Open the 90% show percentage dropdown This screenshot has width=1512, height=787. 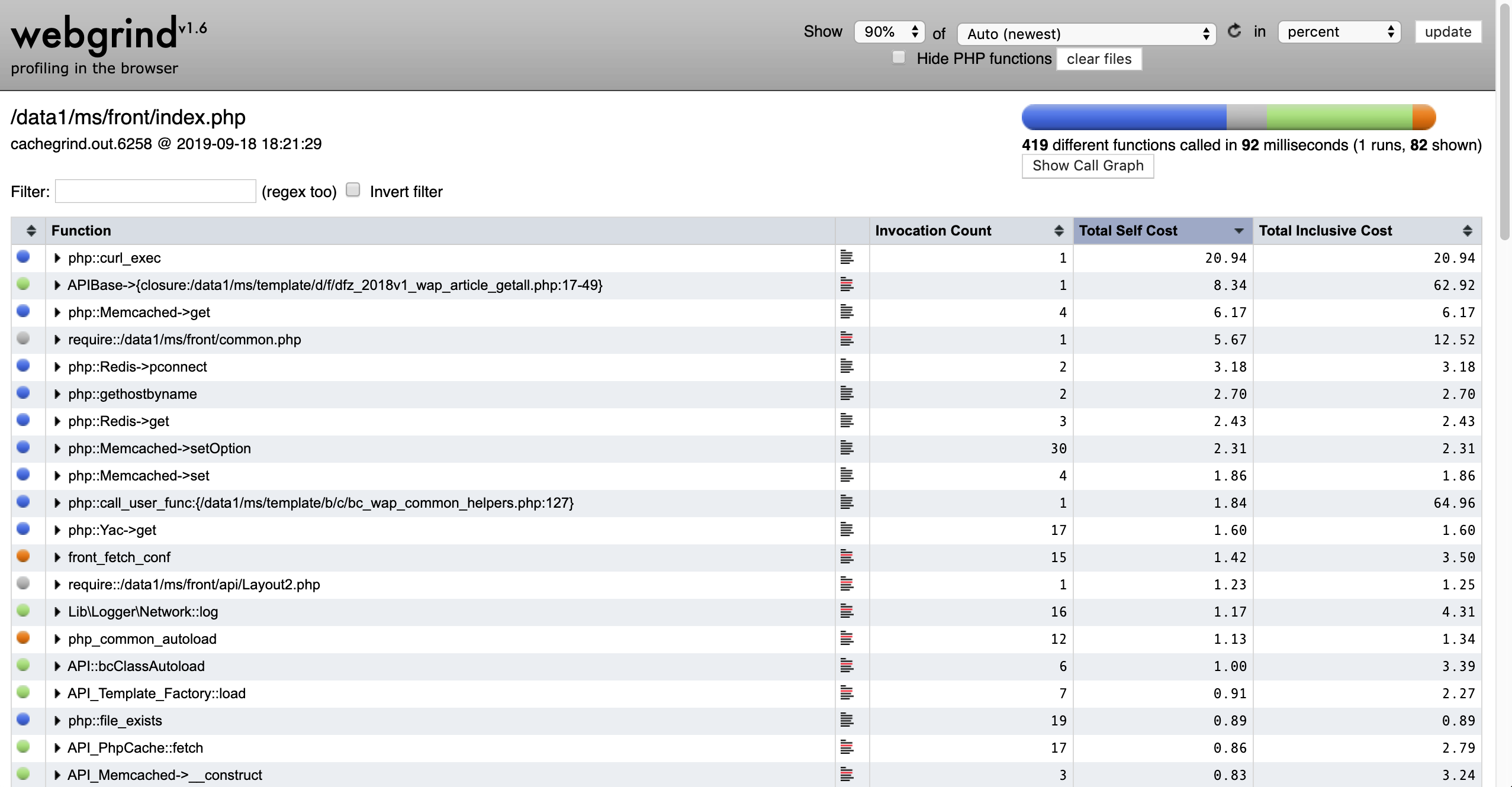[889, 32]
